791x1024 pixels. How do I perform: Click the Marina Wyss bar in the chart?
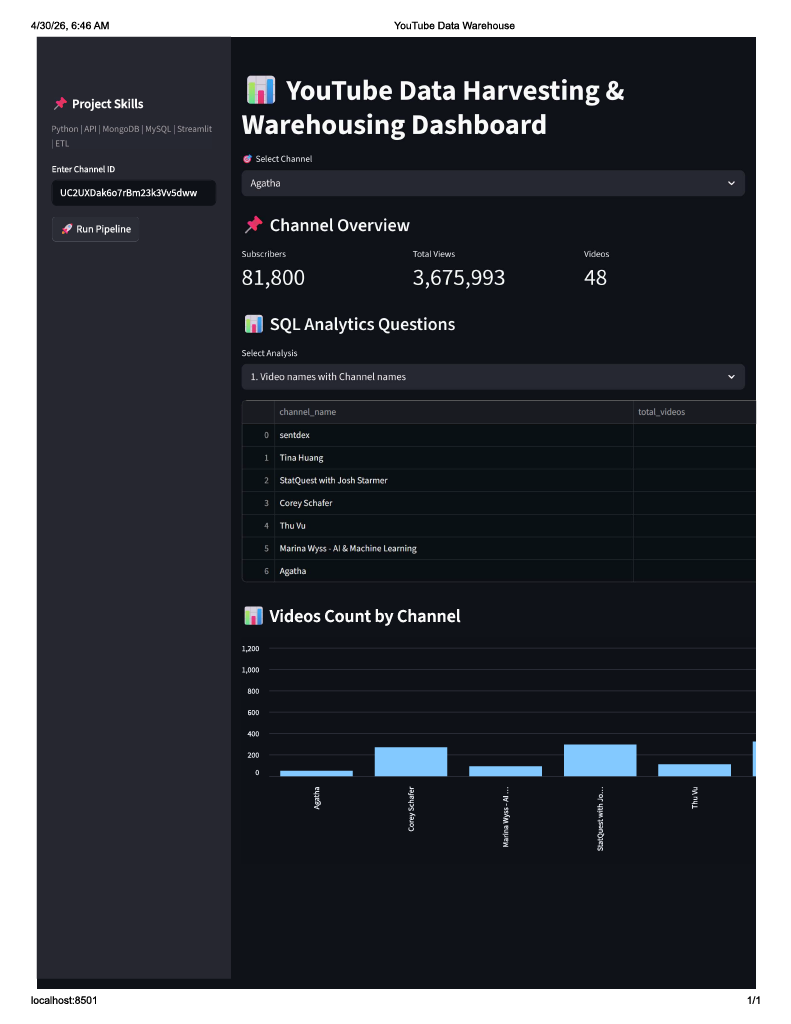click(x=506, y=771)
